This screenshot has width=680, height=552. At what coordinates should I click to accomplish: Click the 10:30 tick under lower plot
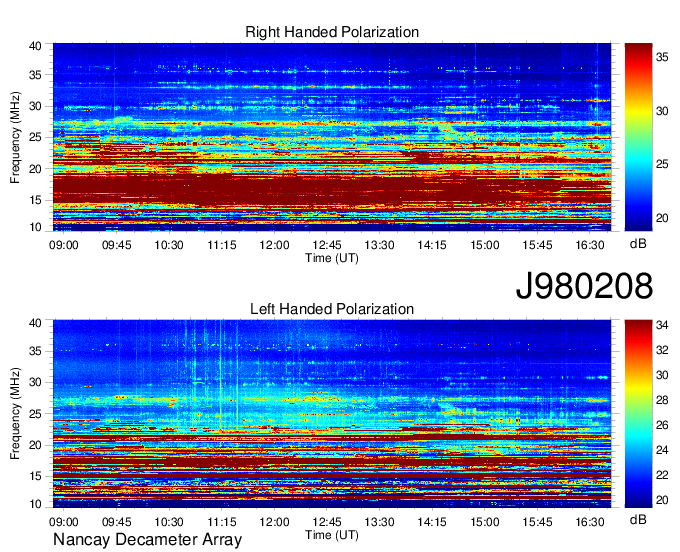(x=169, y=522)
